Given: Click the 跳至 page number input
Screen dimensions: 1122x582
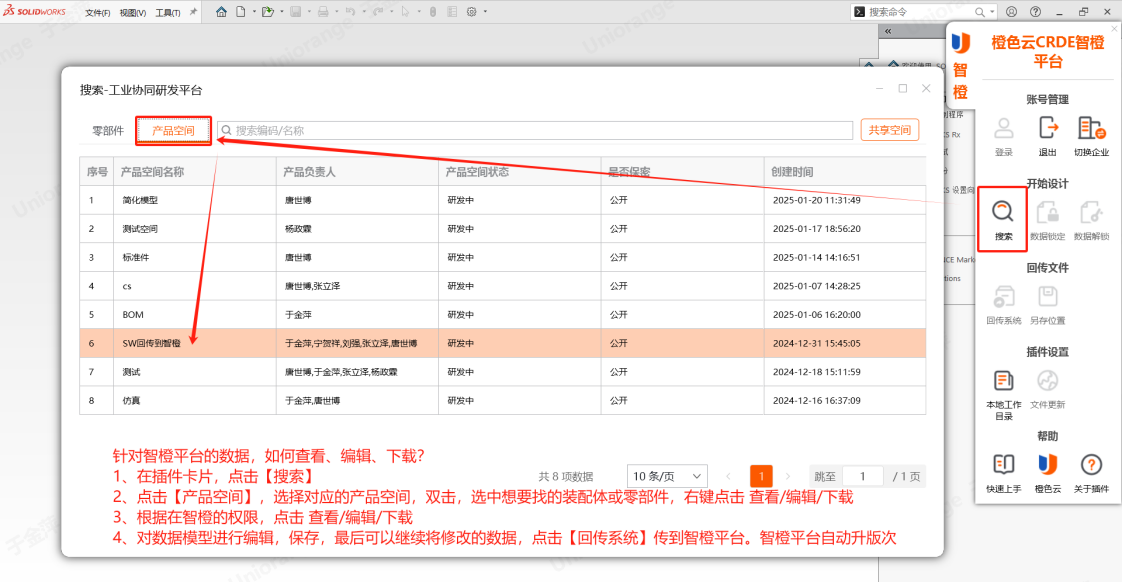Looking at the screenshot, I should point(862,476).
